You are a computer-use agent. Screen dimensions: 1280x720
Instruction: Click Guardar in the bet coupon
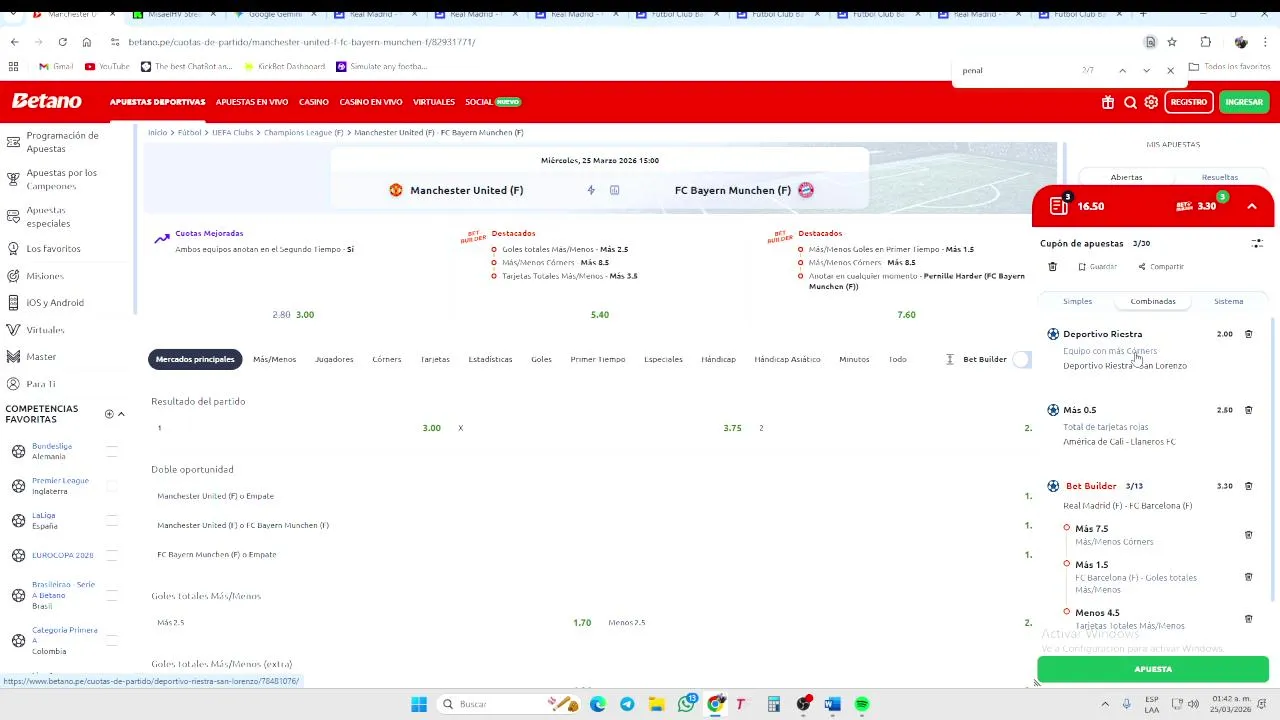click(x=1098, y=267)
